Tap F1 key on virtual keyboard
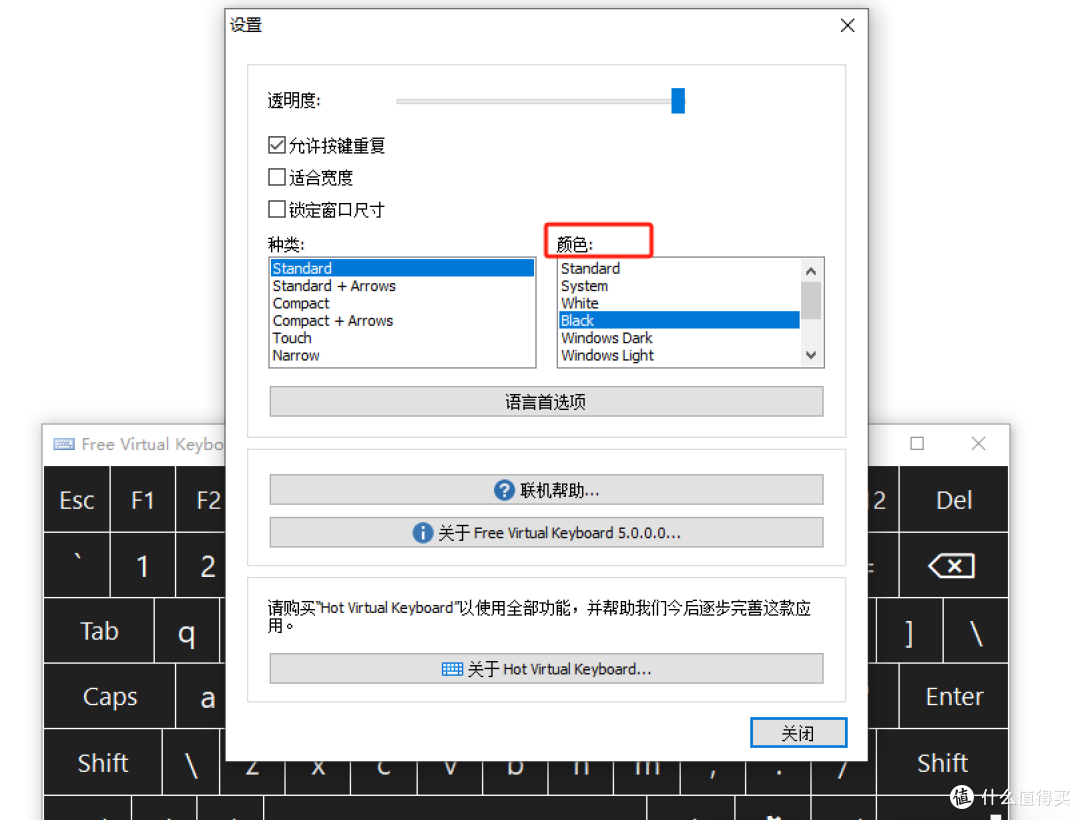This screenshot has width=1080, height=820. point(143,500)
